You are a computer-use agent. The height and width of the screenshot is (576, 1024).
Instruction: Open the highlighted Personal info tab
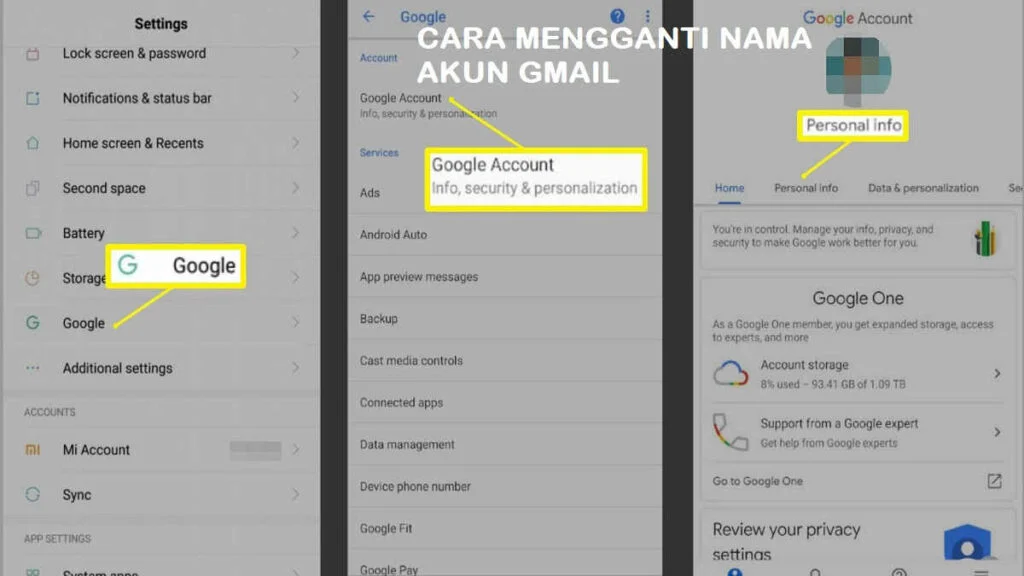coord(806,187)
